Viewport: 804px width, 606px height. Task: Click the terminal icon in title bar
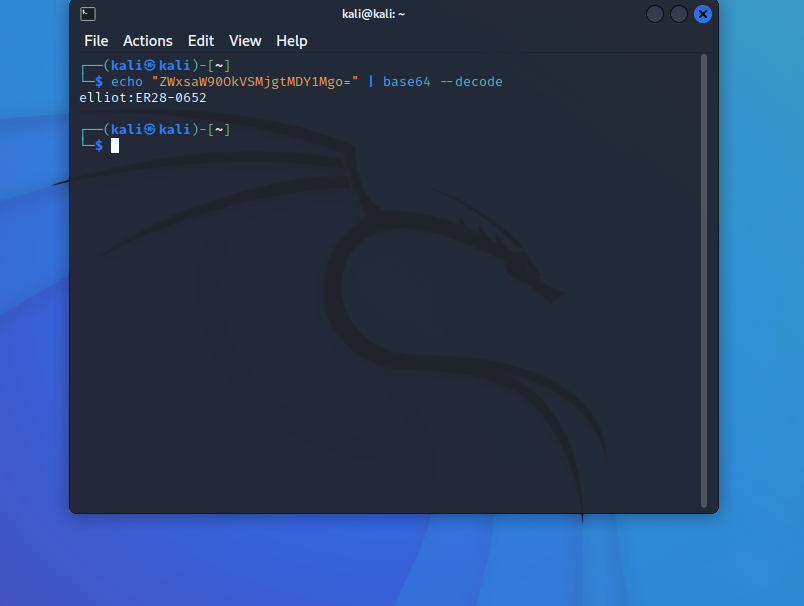tap(88, 14)
